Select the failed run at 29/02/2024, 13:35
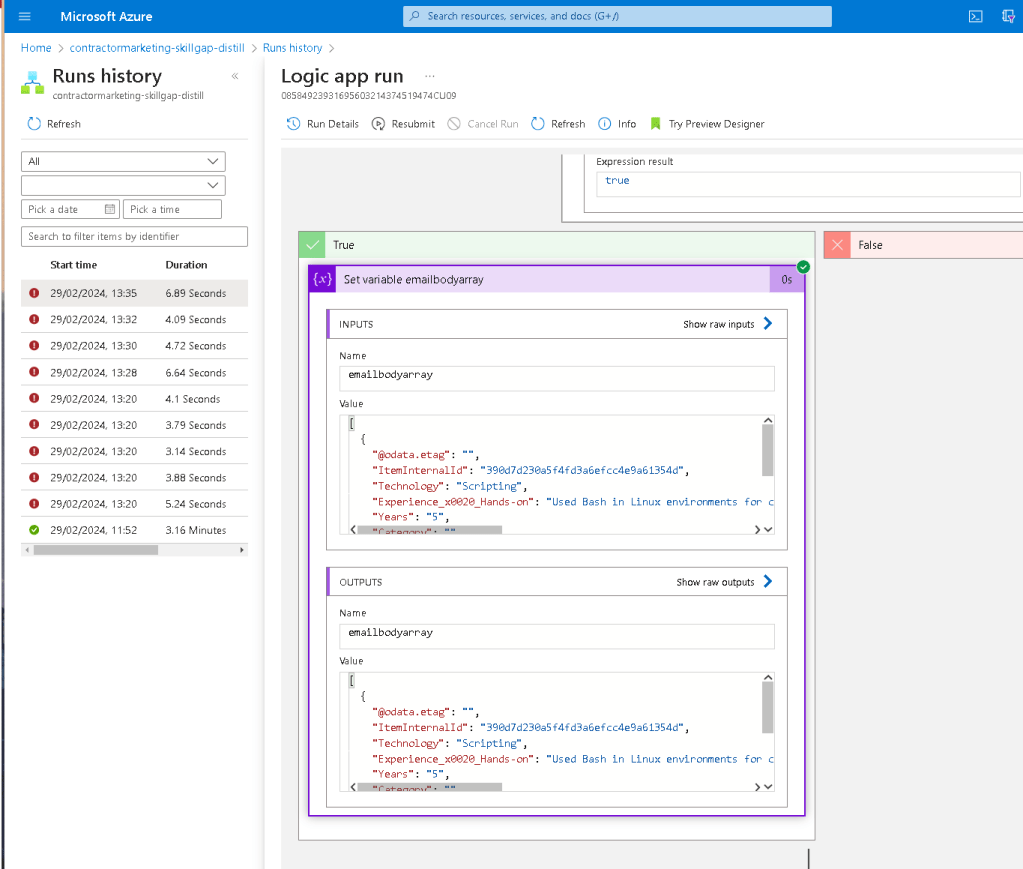This screenshot has width=1023, height=869. 134,294
